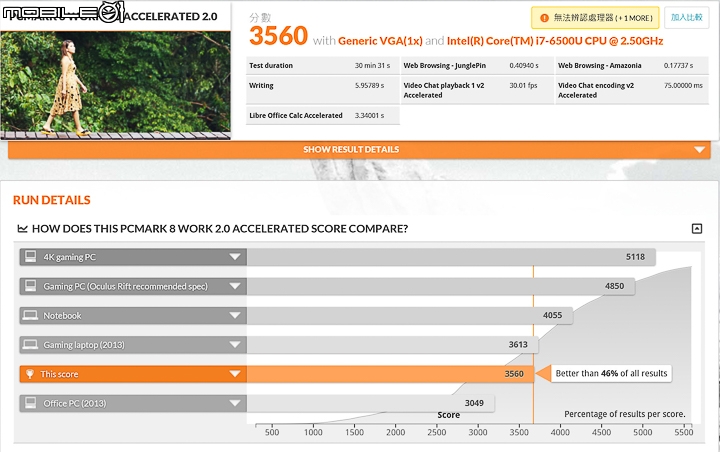Click the Writing result 5.95789 s
The image size is (720, 452).
(323, 89)
